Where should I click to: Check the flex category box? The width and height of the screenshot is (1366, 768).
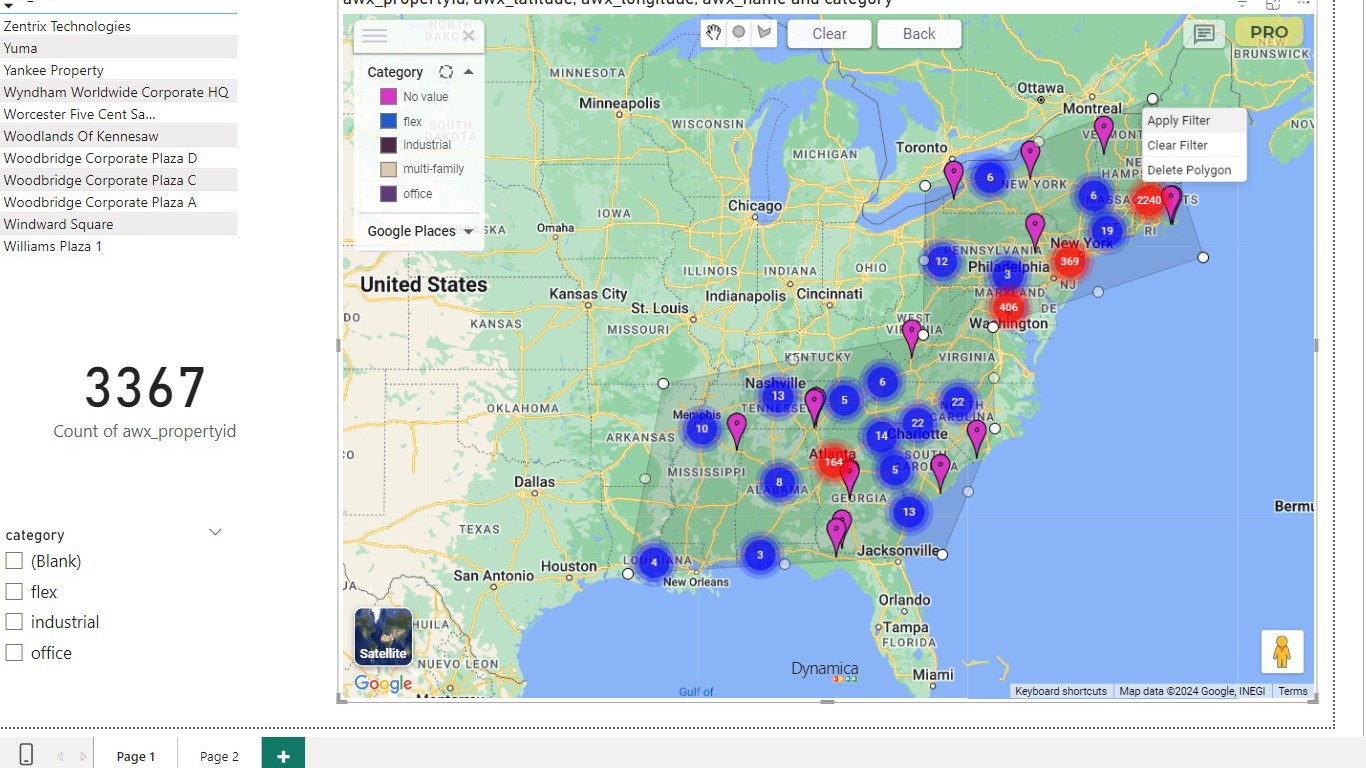click(14, 592)
